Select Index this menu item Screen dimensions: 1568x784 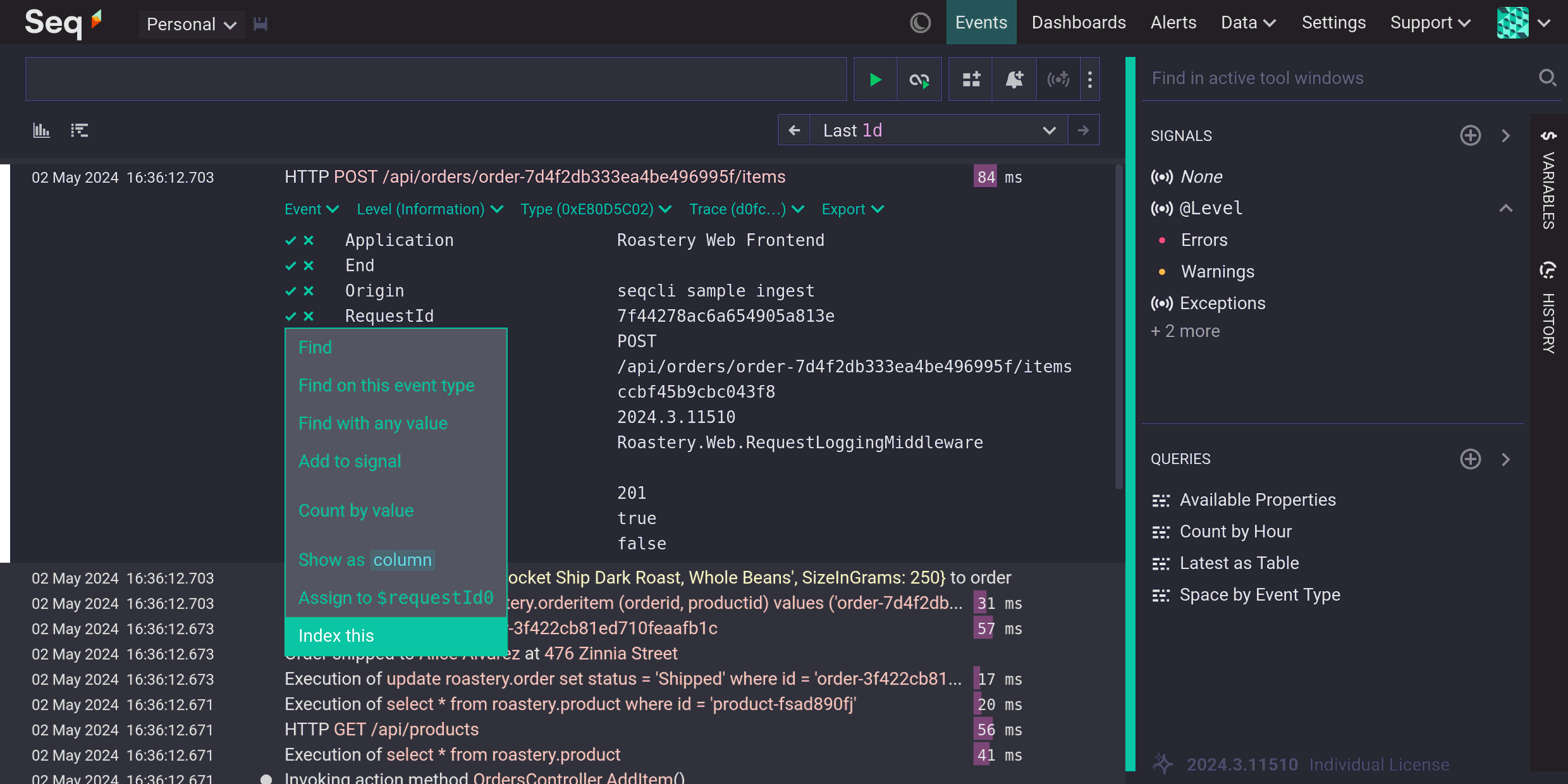396,636
